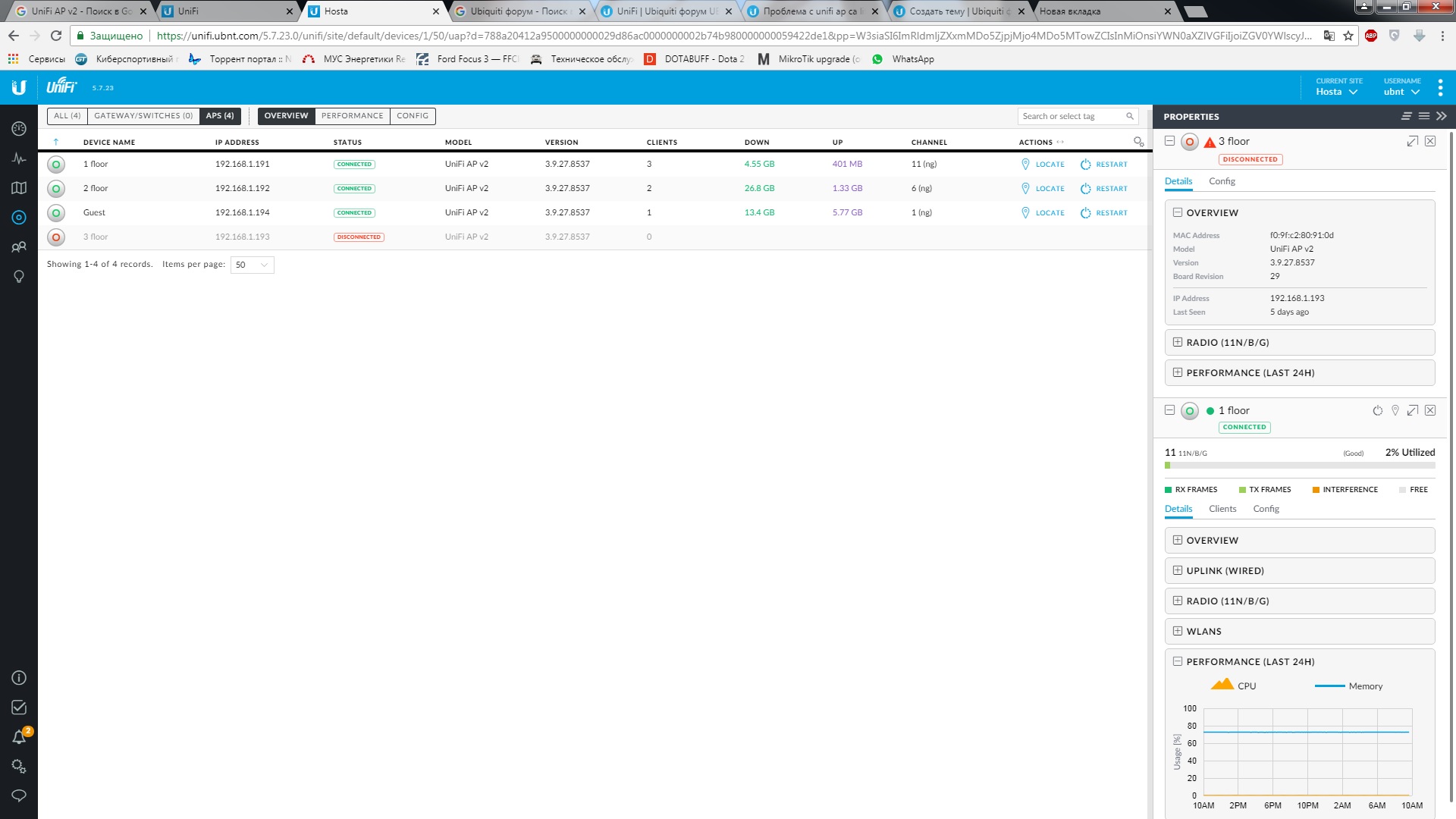
Task: Close the 3 floor properties card
Action: 1430,141
